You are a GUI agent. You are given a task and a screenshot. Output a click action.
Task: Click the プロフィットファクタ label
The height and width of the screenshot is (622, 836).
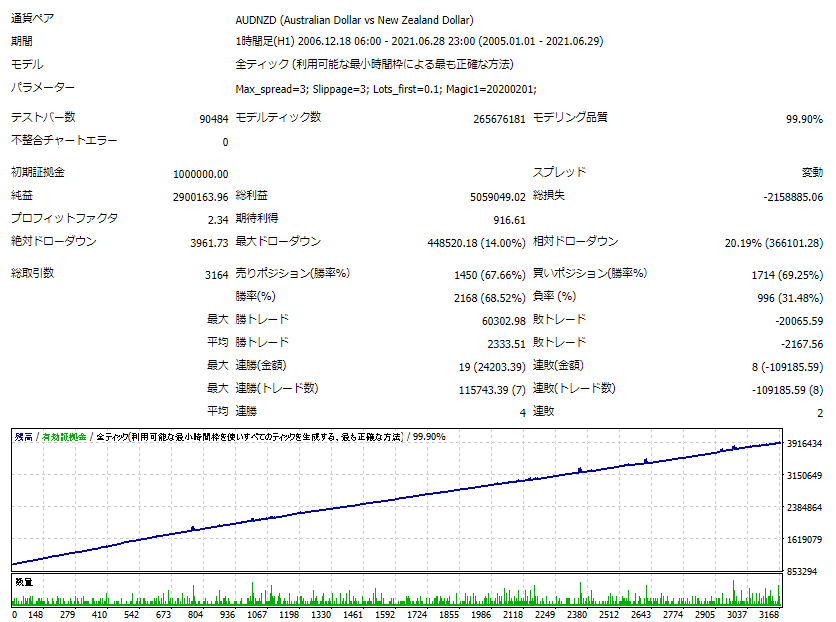click(x=64, y=218)
